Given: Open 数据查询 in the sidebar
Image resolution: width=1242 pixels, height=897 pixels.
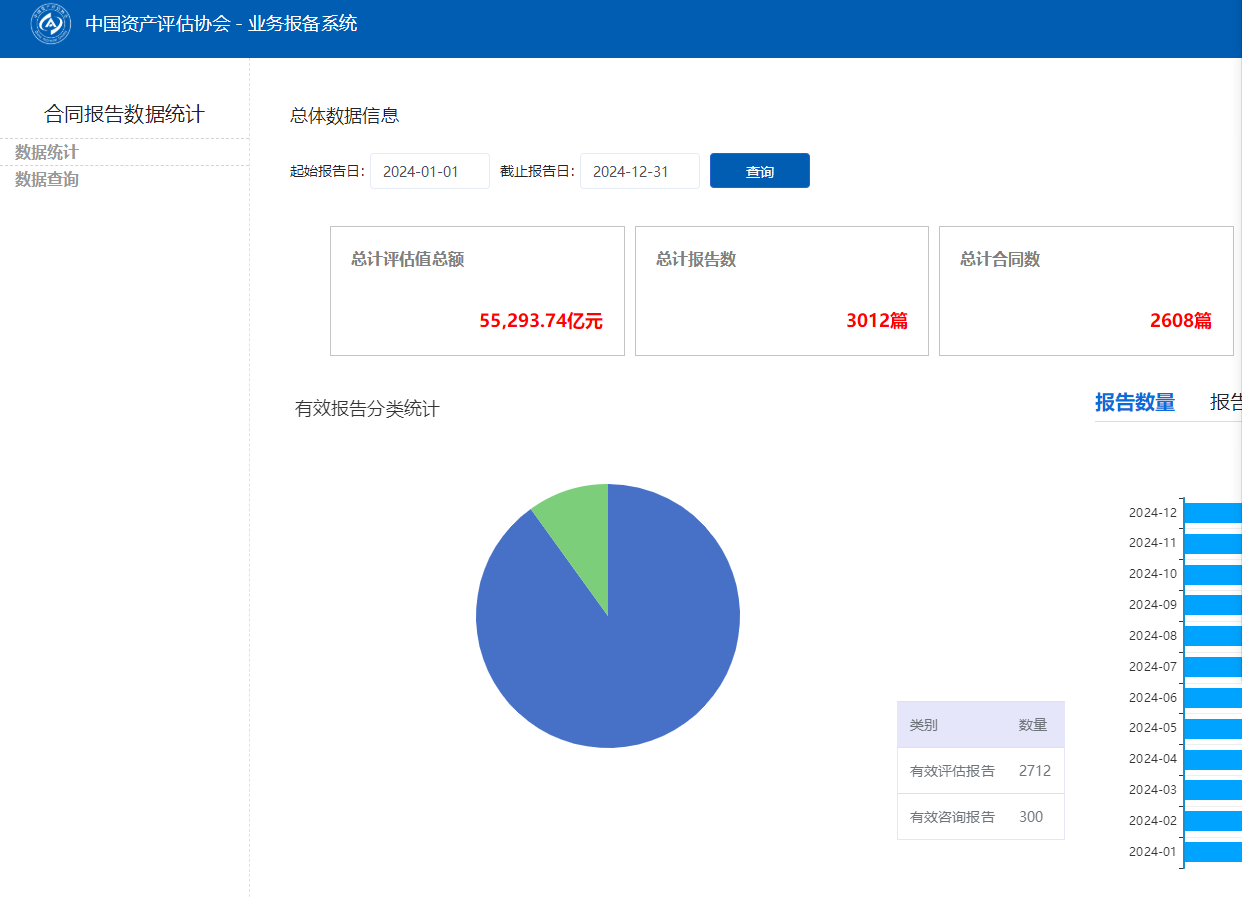Looking at the screenshot, I should [46, 179].
